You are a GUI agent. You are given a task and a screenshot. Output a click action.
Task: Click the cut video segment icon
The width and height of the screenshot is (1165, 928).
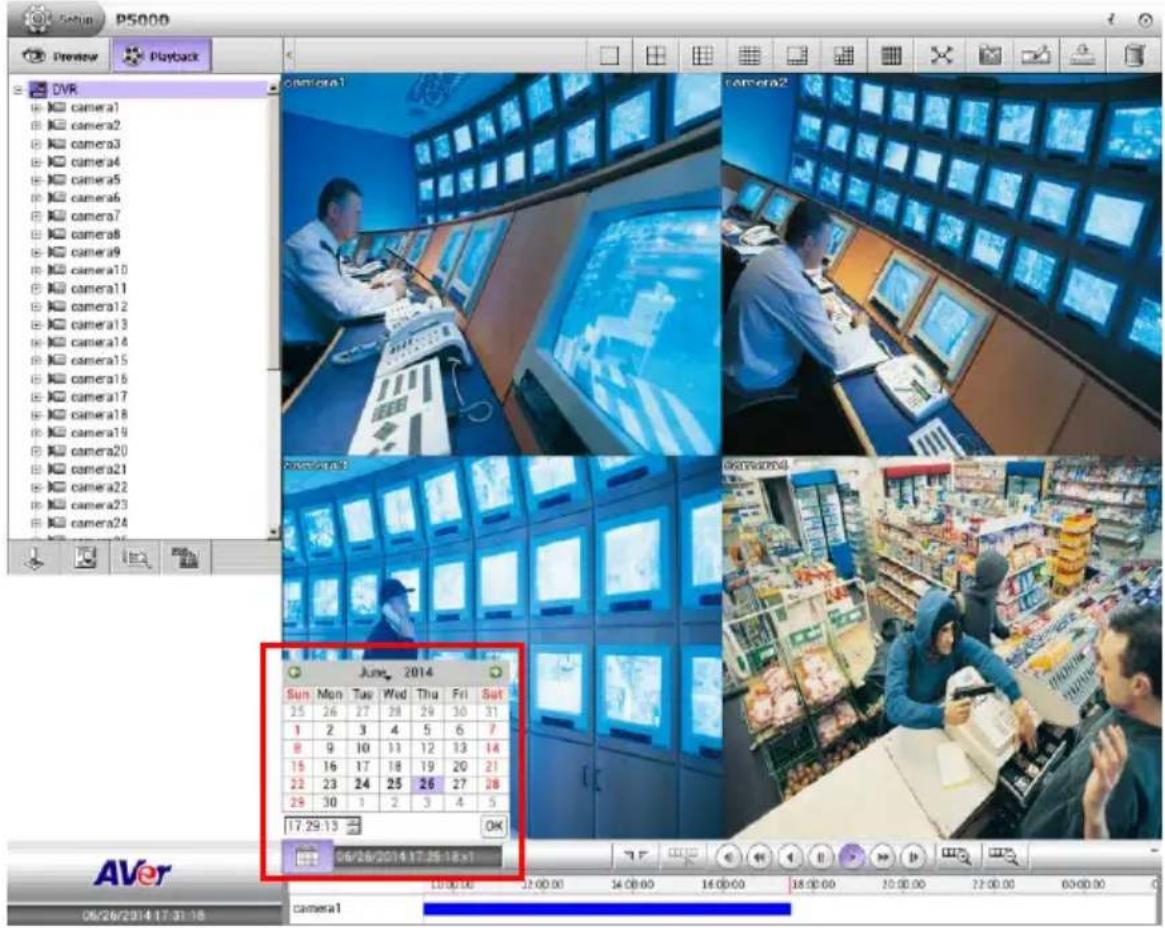click(681, 857)
